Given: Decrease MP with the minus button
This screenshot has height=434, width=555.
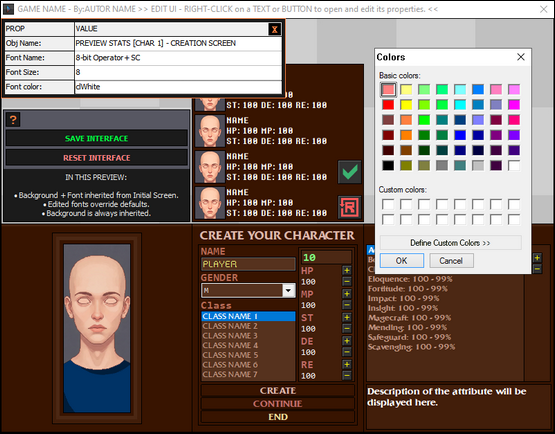Looking at the screenshot, I should tap(347, 305).
